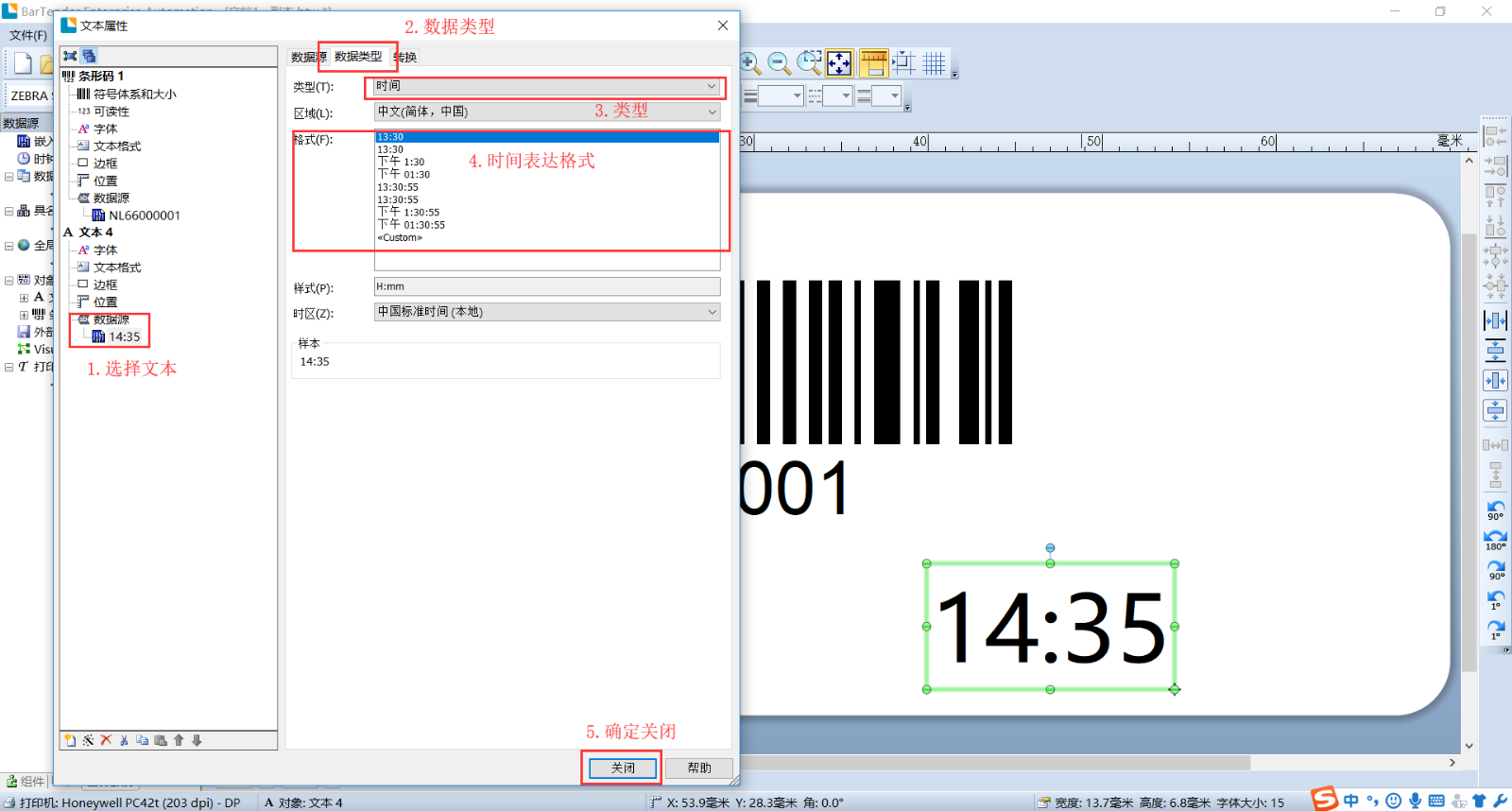The width and height of the screenshot is (1512, 811).
Task: Open the 区域 dropdown for 中文(简体，中国)
Action: click(546, 112)
